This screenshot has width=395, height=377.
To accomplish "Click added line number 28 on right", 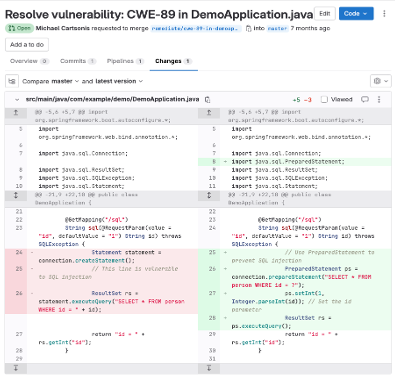I will [212, 318].
